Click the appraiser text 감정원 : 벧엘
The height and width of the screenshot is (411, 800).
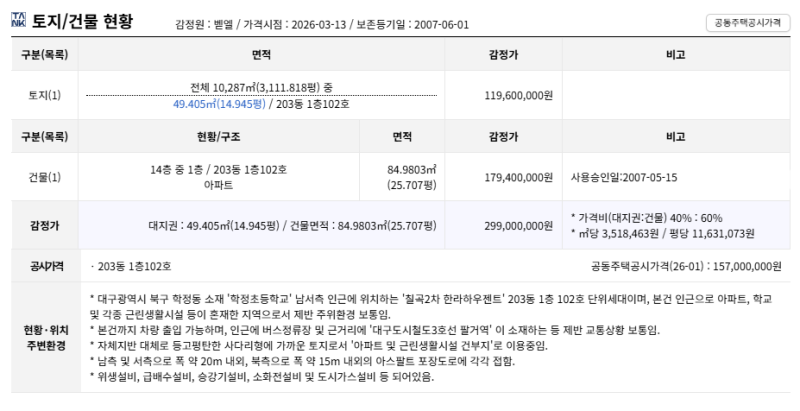204,24
